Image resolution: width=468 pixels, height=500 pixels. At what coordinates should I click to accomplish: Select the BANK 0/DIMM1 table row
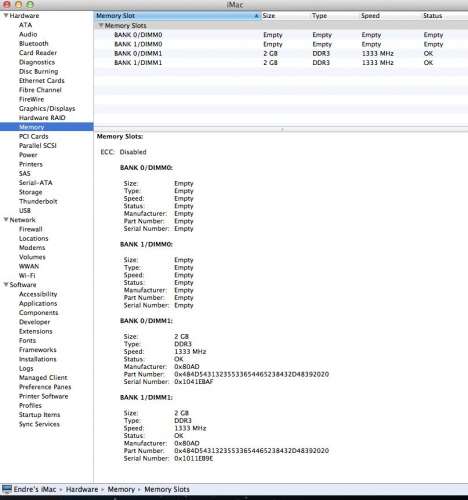coord(281,53)
